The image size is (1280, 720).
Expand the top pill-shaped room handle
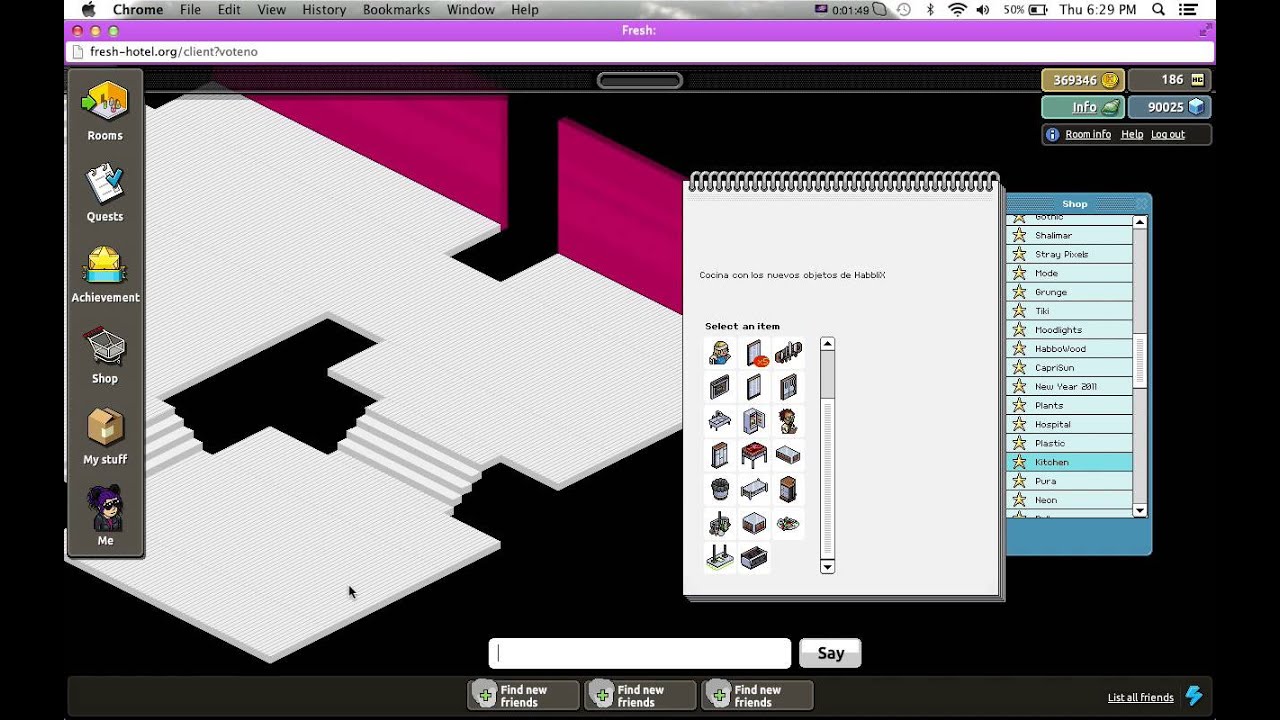tap(640, 80)
